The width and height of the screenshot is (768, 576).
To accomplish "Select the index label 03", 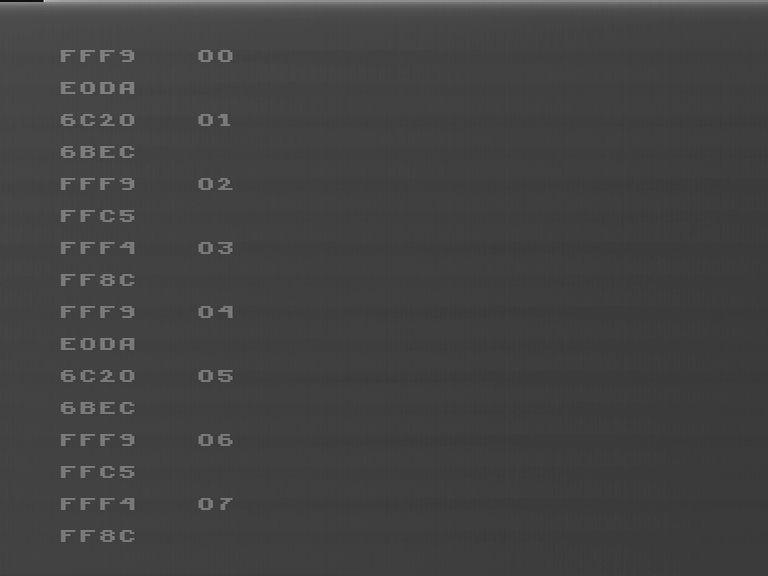I will [216, 248].
